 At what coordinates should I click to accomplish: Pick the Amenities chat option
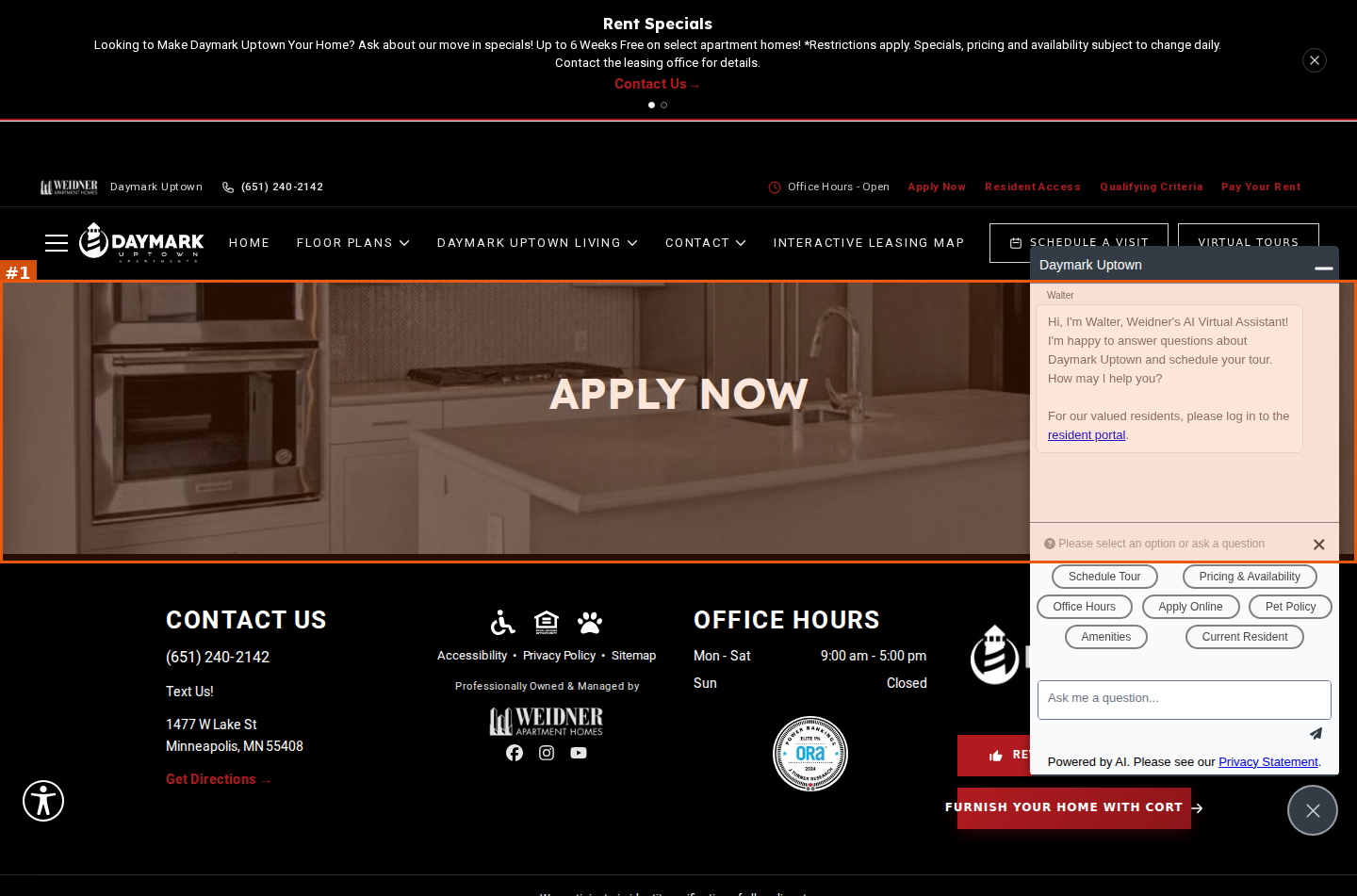click(x=1106, y=637)
